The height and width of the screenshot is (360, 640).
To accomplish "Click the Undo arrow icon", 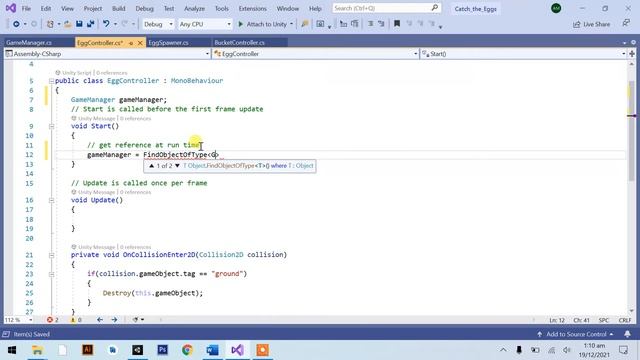I will (x=106, y=24).
